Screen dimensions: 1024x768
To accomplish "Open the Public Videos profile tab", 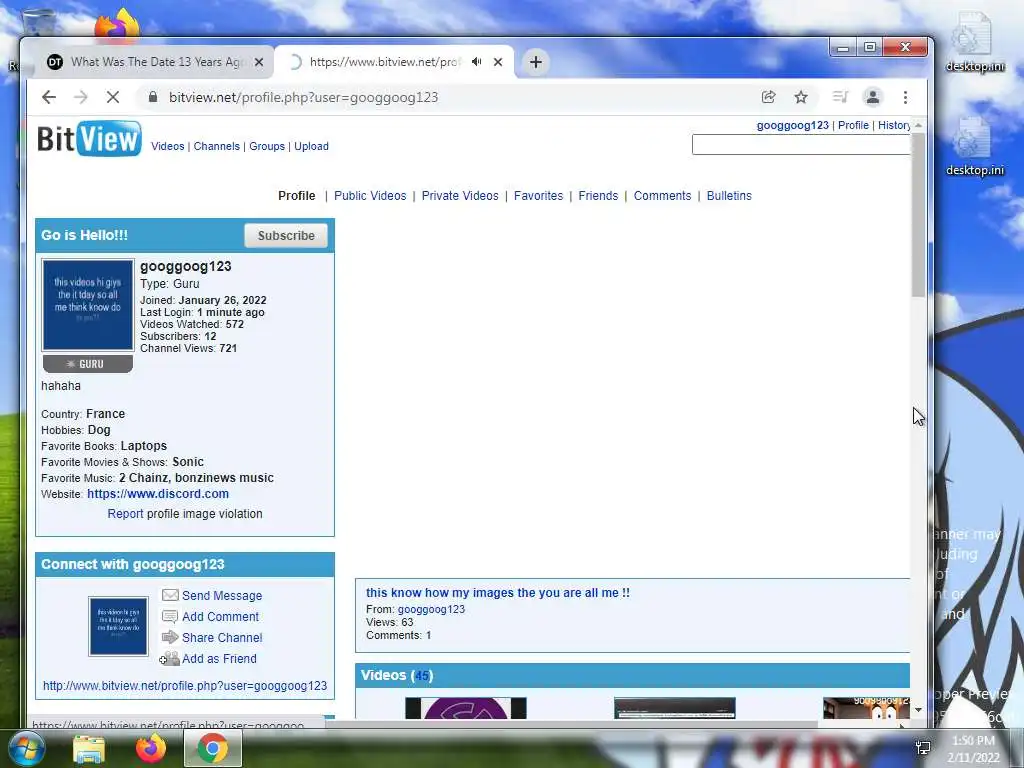I will click(x=370, y=196).
